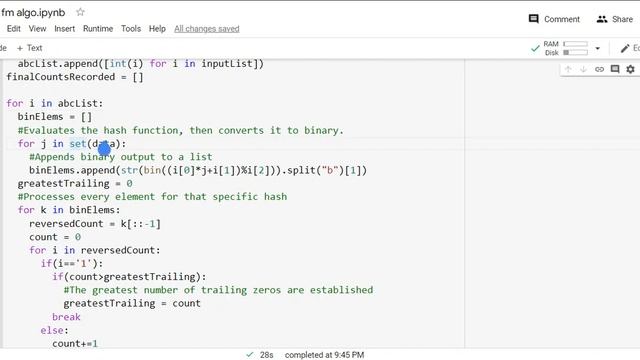This screenshot has width=640, height=360.
Task: Click the comment '#Appends binary output to a list'
Action: coord(120,157)
